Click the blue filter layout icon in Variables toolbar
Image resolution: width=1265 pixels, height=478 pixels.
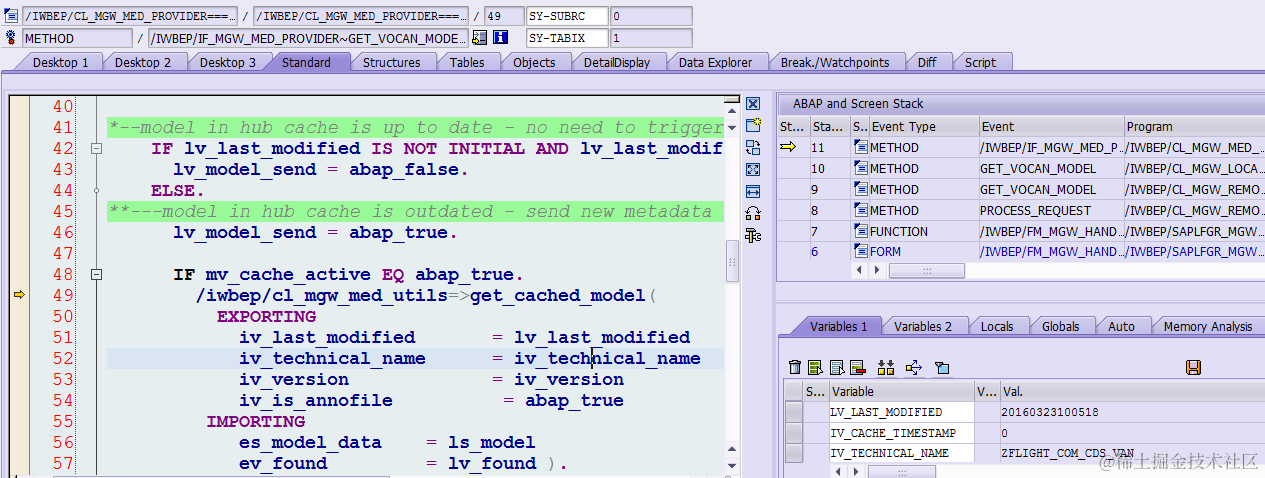click(x=941, y=368)
